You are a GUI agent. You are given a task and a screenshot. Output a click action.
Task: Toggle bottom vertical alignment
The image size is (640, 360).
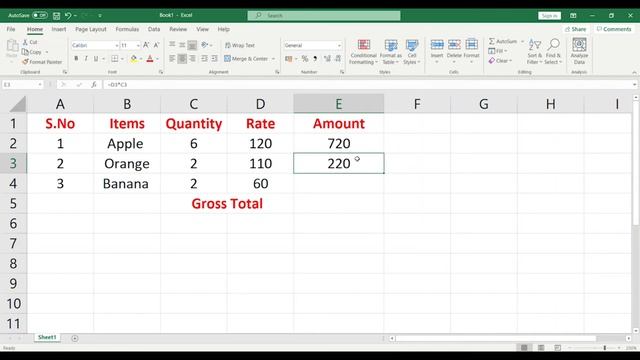click(x=192, y=45)
